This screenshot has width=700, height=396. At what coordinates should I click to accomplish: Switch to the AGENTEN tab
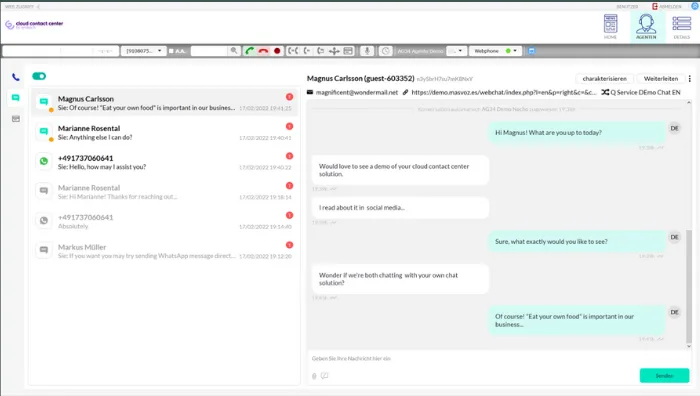(646, 26)
